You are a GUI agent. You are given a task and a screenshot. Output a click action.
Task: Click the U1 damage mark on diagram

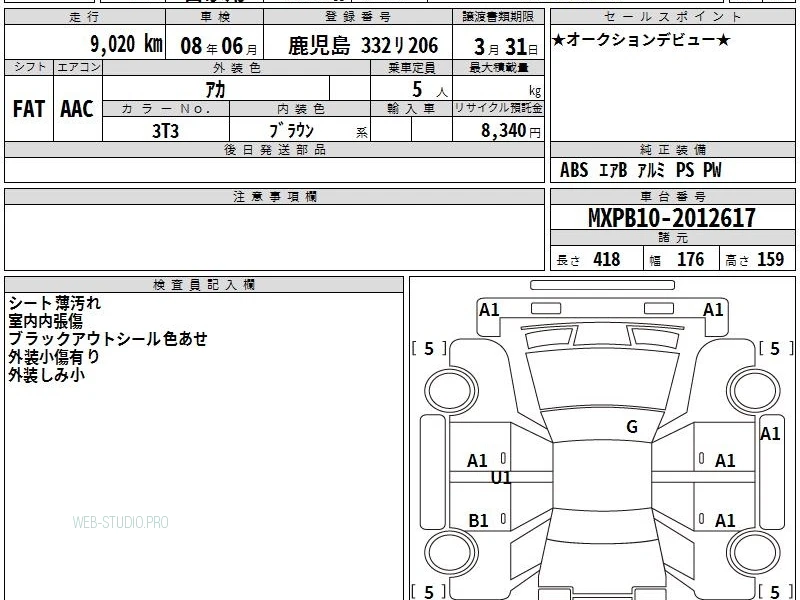(x=501, y=478)
